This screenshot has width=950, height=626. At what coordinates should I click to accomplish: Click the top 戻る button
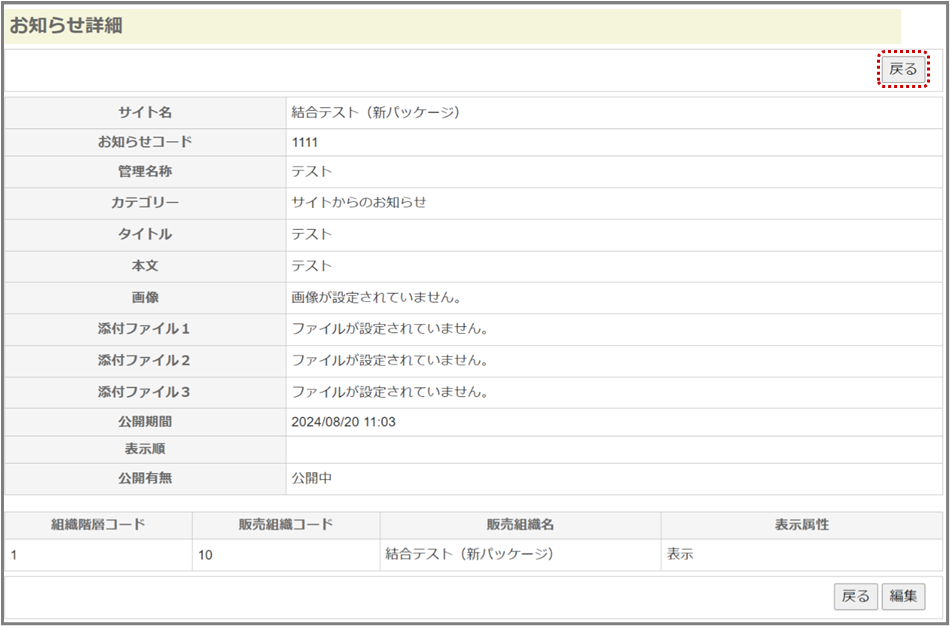coord(903,70)
